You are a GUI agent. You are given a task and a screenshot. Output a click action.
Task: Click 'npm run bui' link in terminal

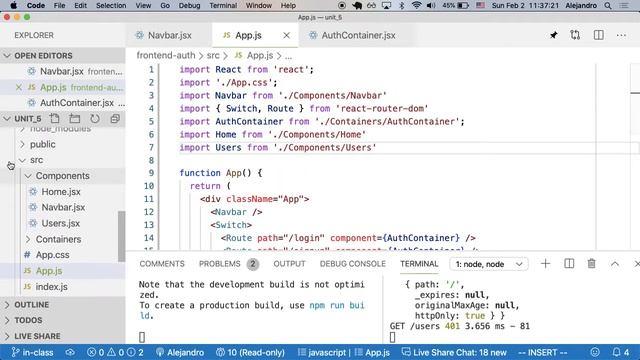point(337,305)
